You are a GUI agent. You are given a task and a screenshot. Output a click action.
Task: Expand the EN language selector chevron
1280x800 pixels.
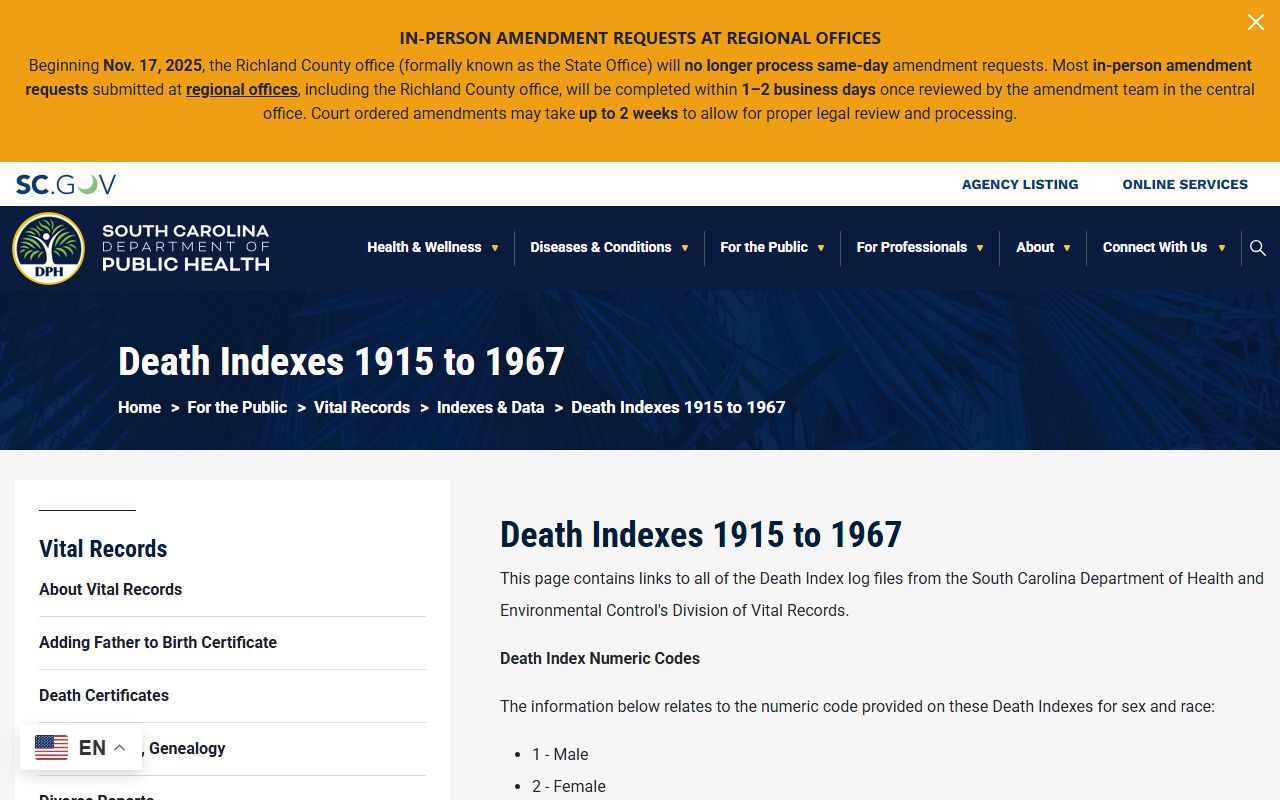(x=119, y=748)
